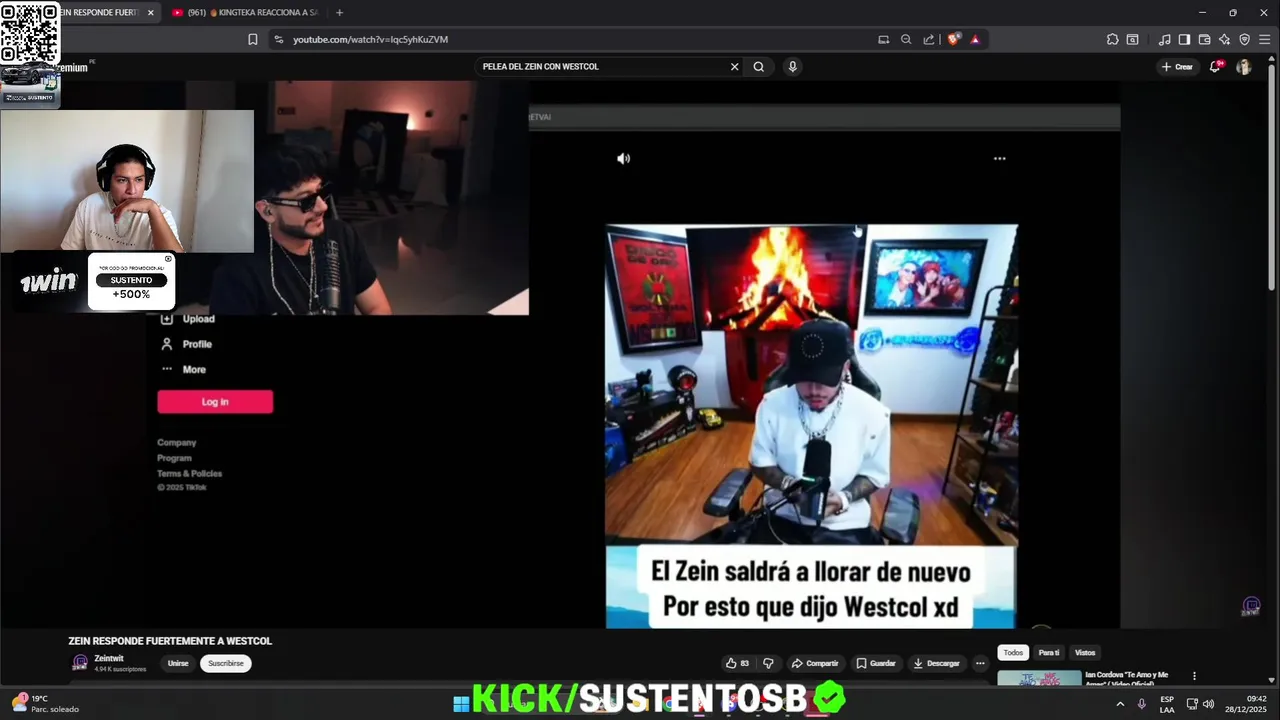Close the 1win Sustento promo ad

[168, 259]
